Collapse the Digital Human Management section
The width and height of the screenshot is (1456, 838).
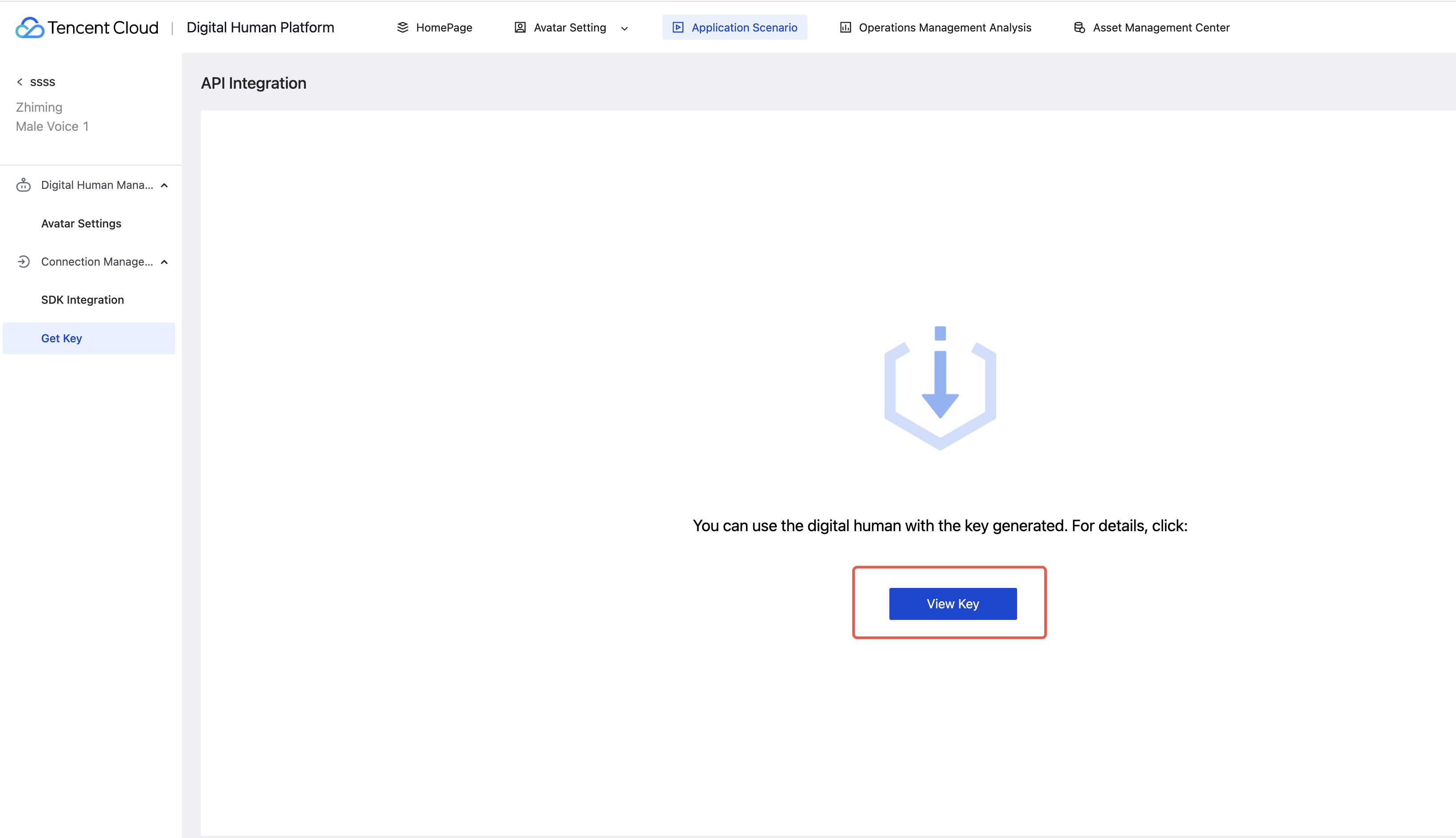(x=164, y=185)
